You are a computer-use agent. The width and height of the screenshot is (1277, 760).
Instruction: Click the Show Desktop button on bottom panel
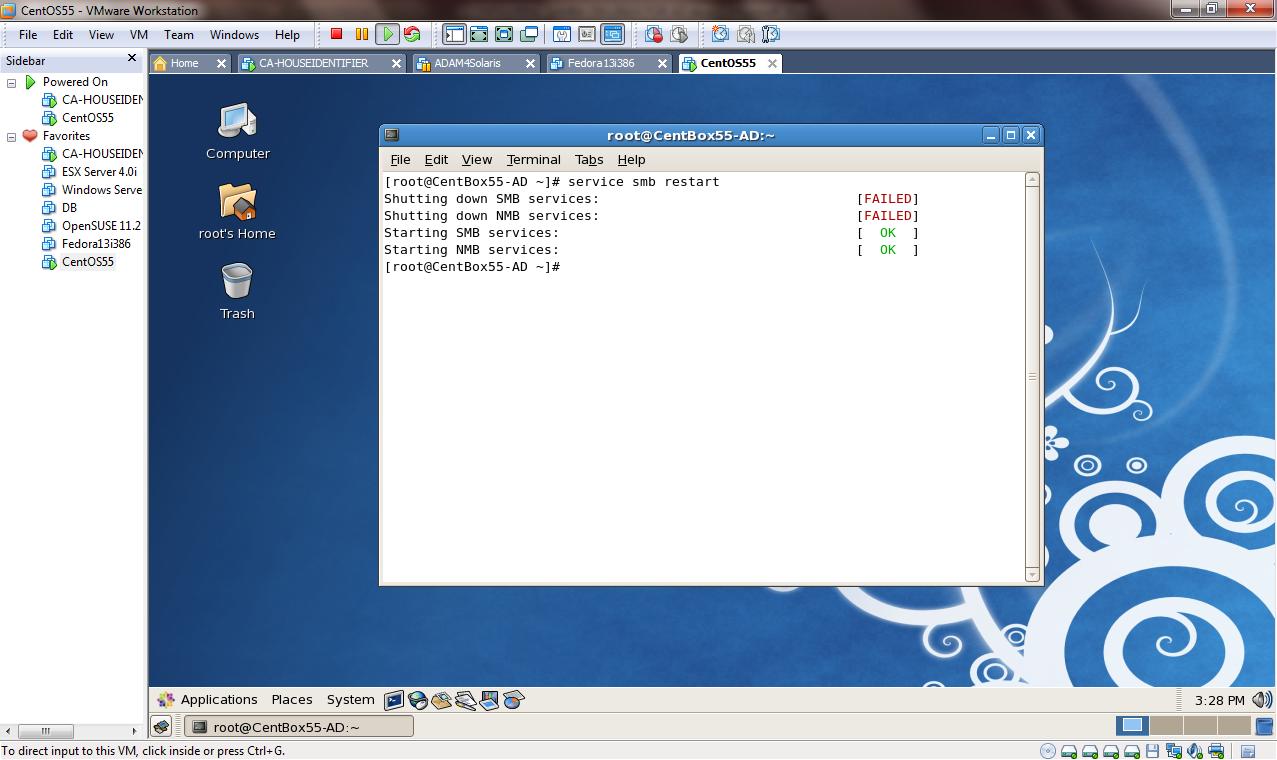pyautogui.click(x=162, y=727)
